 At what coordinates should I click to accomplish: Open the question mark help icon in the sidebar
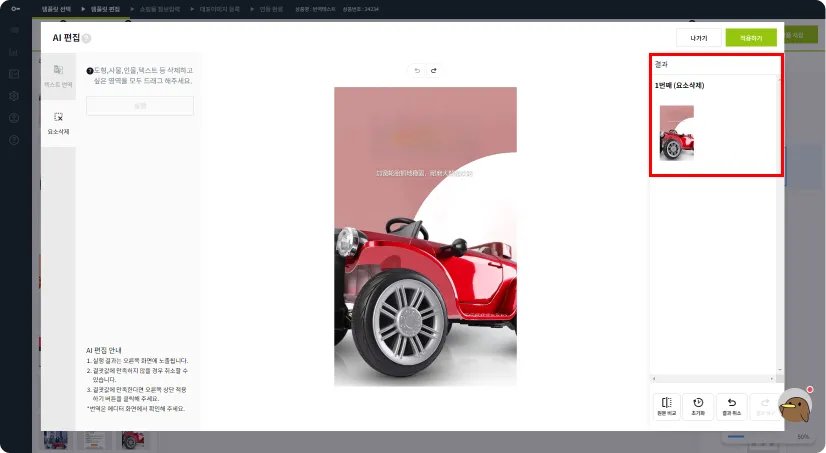[x=14, y=140]
